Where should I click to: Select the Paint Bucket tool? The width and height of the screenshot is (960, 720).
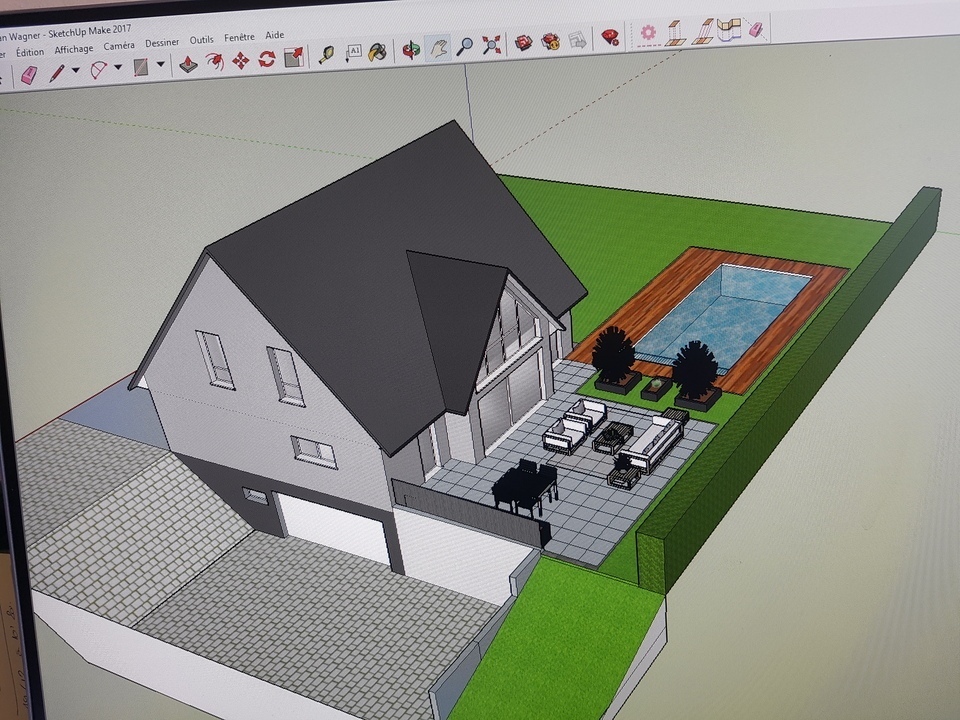point(377,51)
